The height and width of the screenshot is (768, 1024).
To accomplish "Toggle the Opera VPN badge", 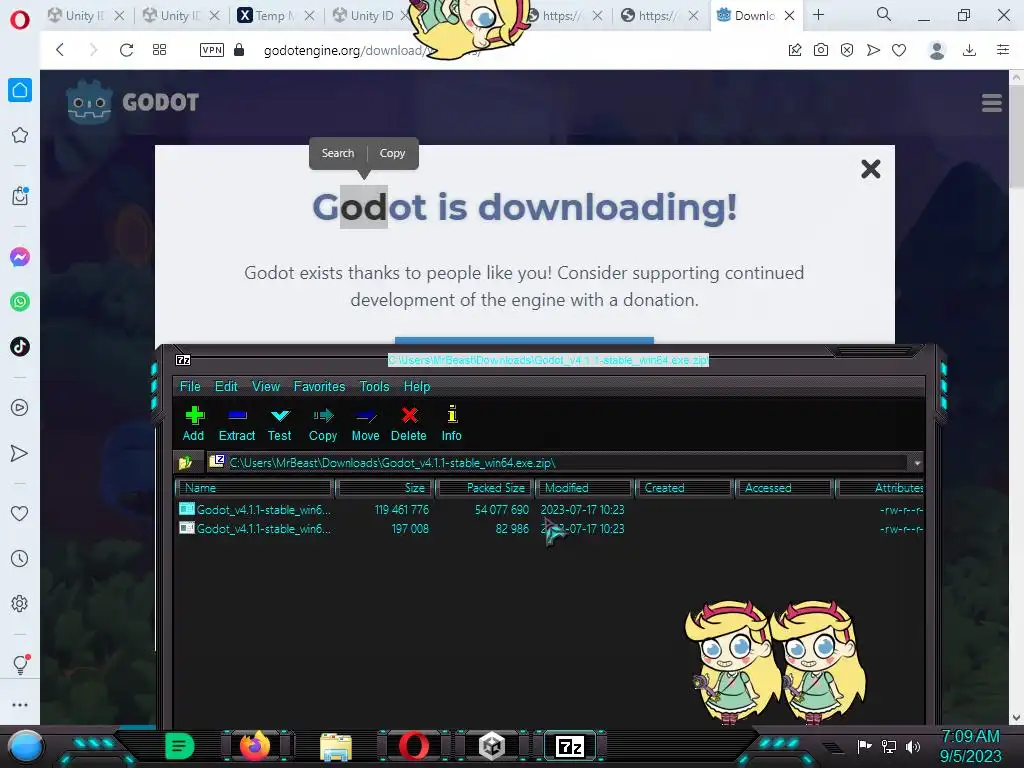I will pos(212,50).
